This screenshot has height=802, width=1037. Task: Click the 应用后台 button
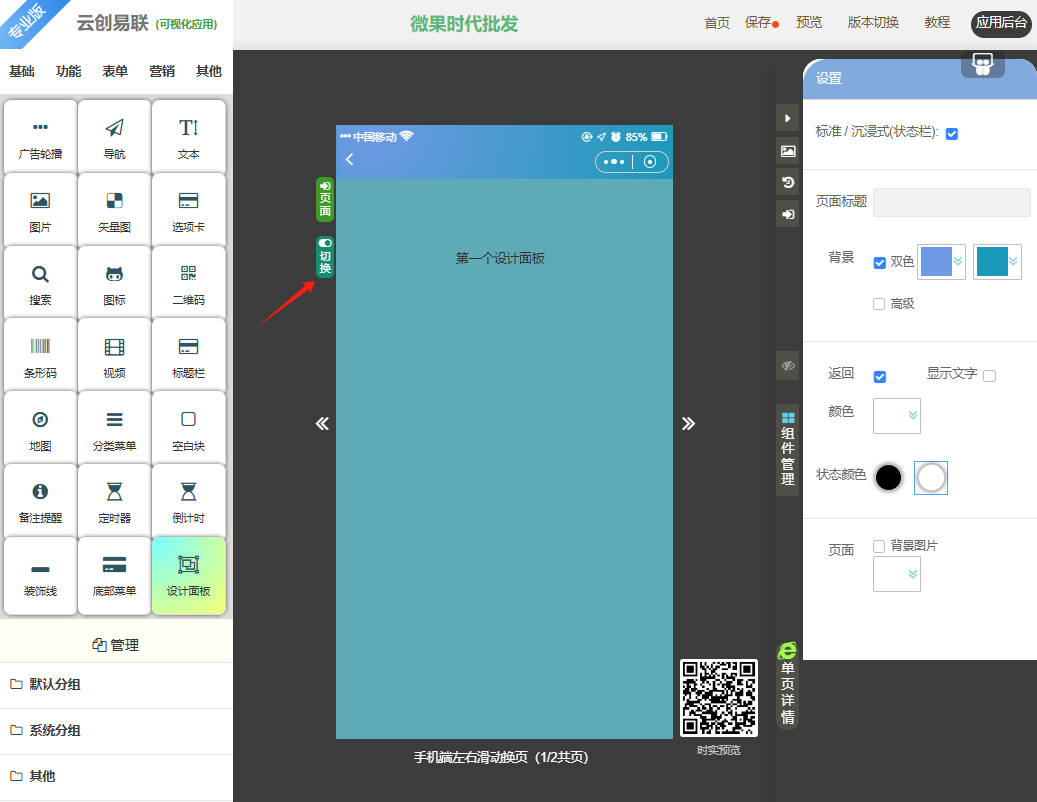point(1001,24)
